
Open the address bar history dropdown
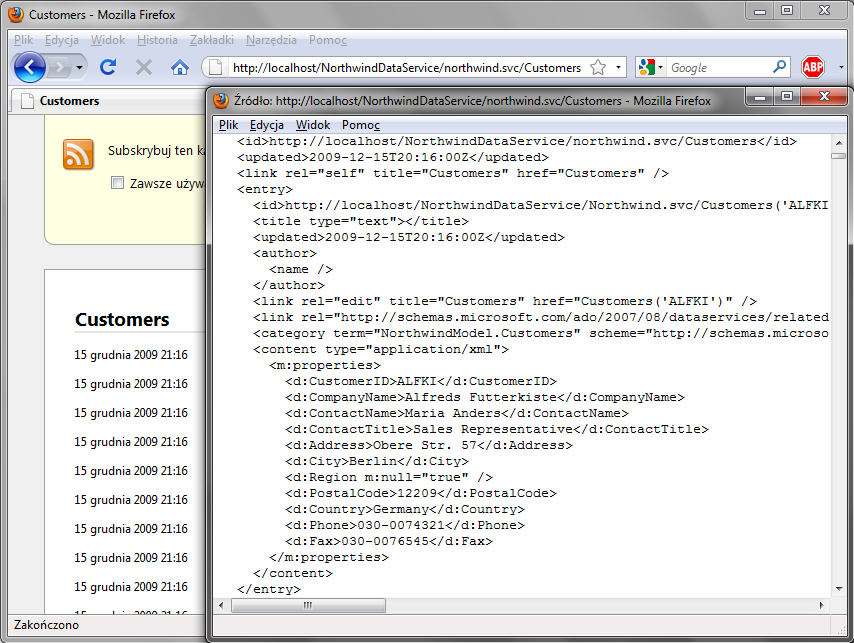coord(618,68)
